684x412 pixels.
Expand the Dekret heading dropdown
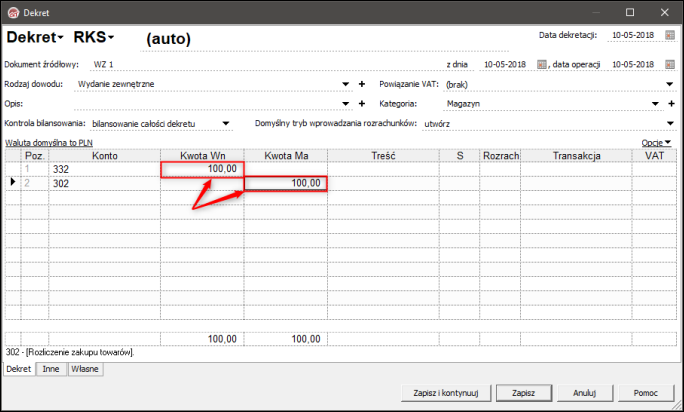(60, 38)
